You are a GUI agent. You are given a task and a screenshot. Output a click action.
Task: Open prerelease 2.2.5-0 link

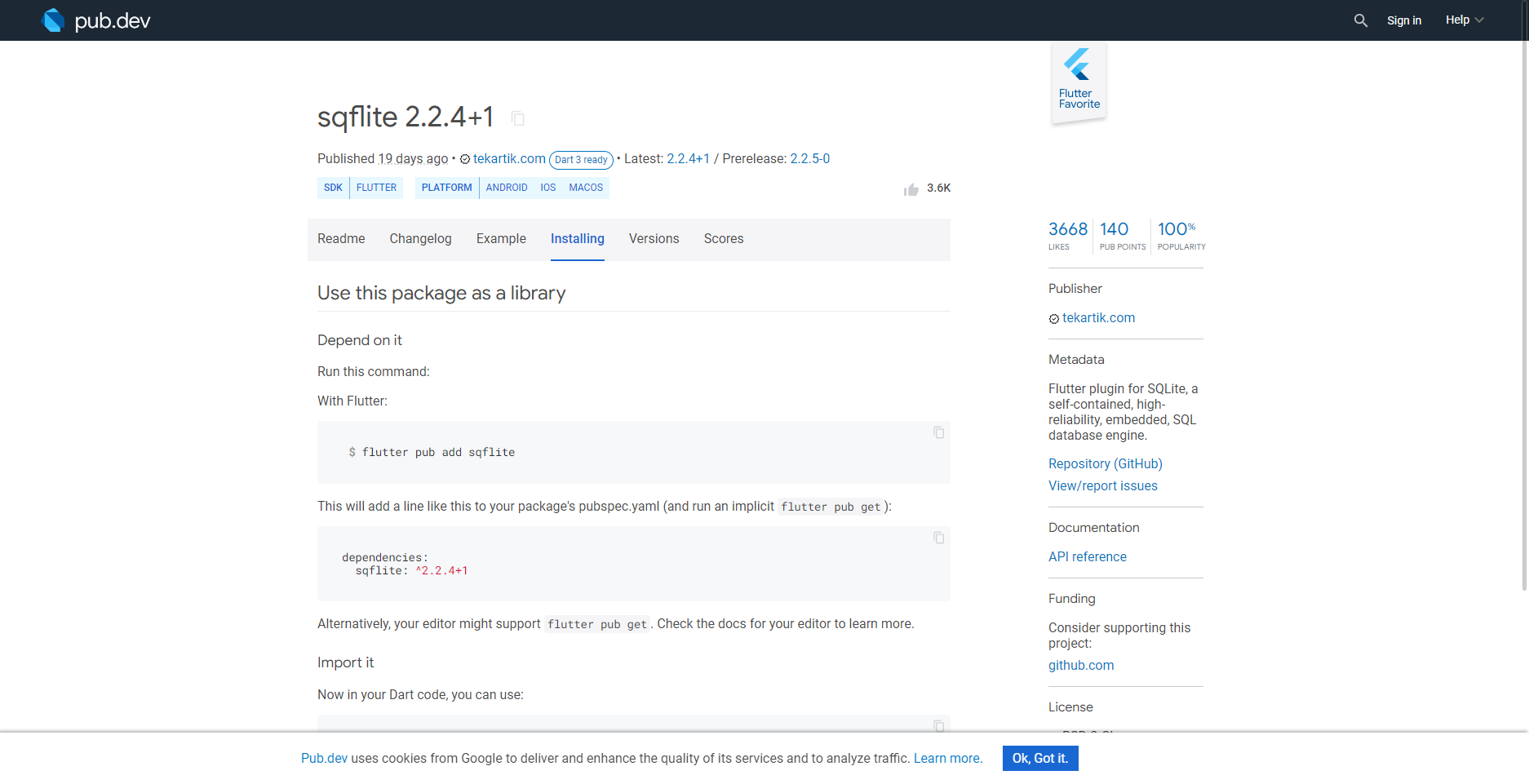point(809,159)
